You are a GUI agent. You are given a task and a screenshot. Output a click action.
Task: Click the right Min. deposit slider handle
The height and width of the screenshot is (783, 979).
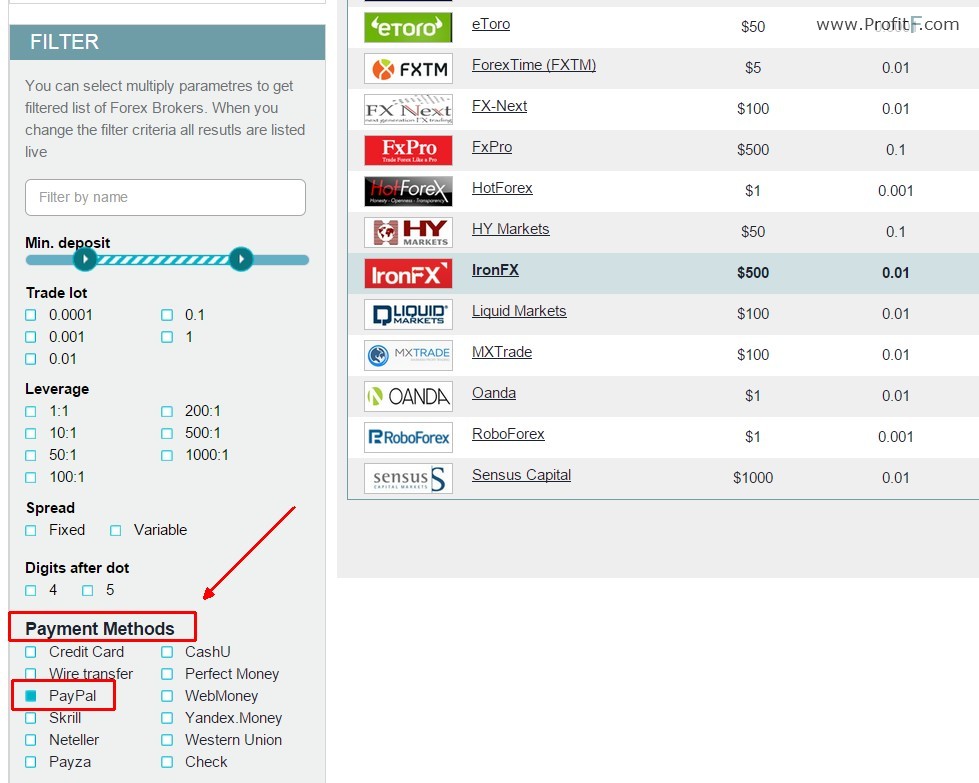[241, 259]
